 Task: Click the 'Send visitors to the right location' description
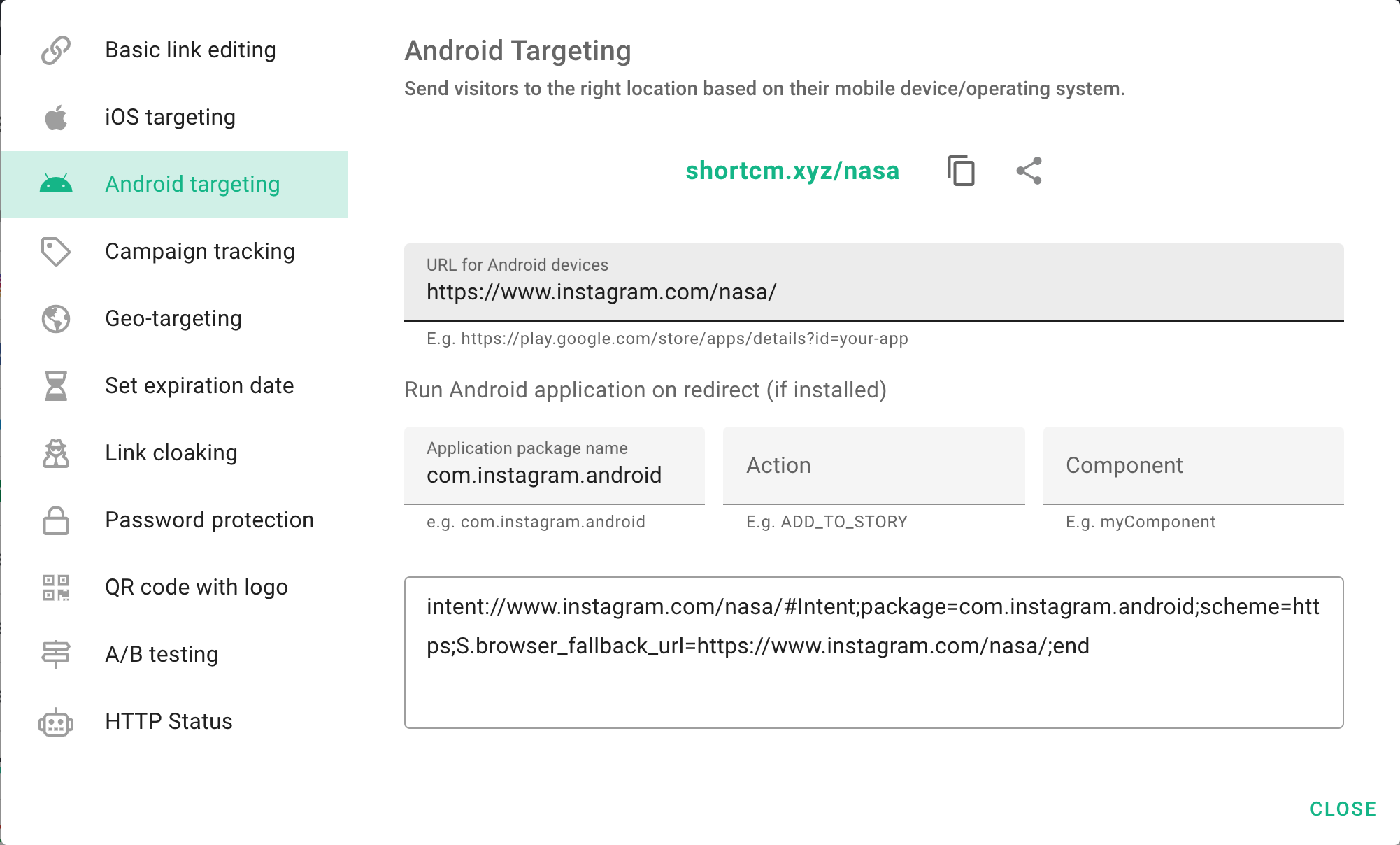coord(764,89)
